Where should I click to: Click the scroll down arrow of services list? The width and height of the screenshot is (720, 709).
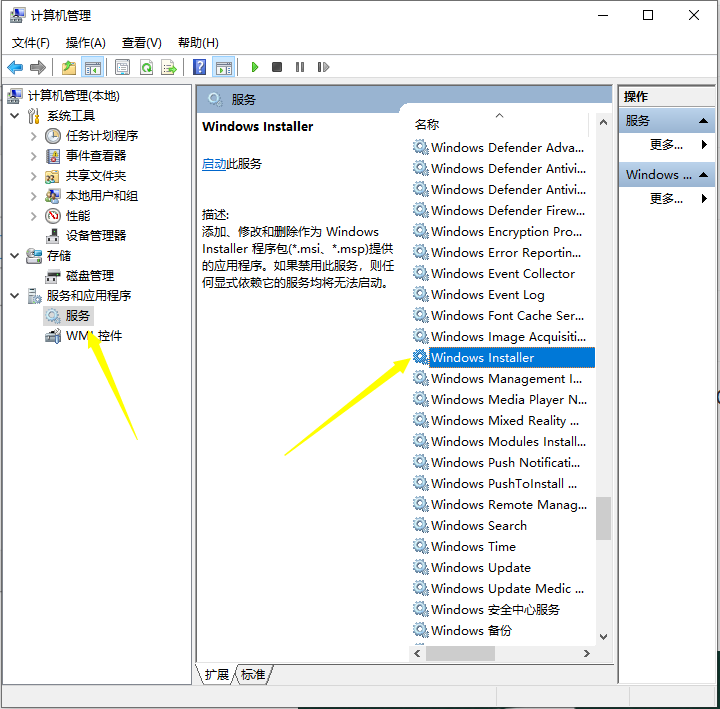[x=603, y=637]
